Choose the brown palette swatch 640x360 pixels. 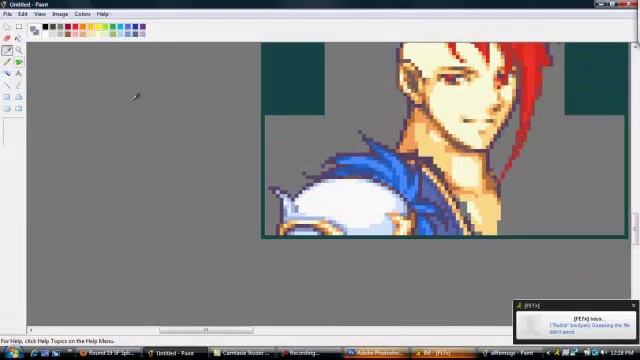[x=68, y=34]
